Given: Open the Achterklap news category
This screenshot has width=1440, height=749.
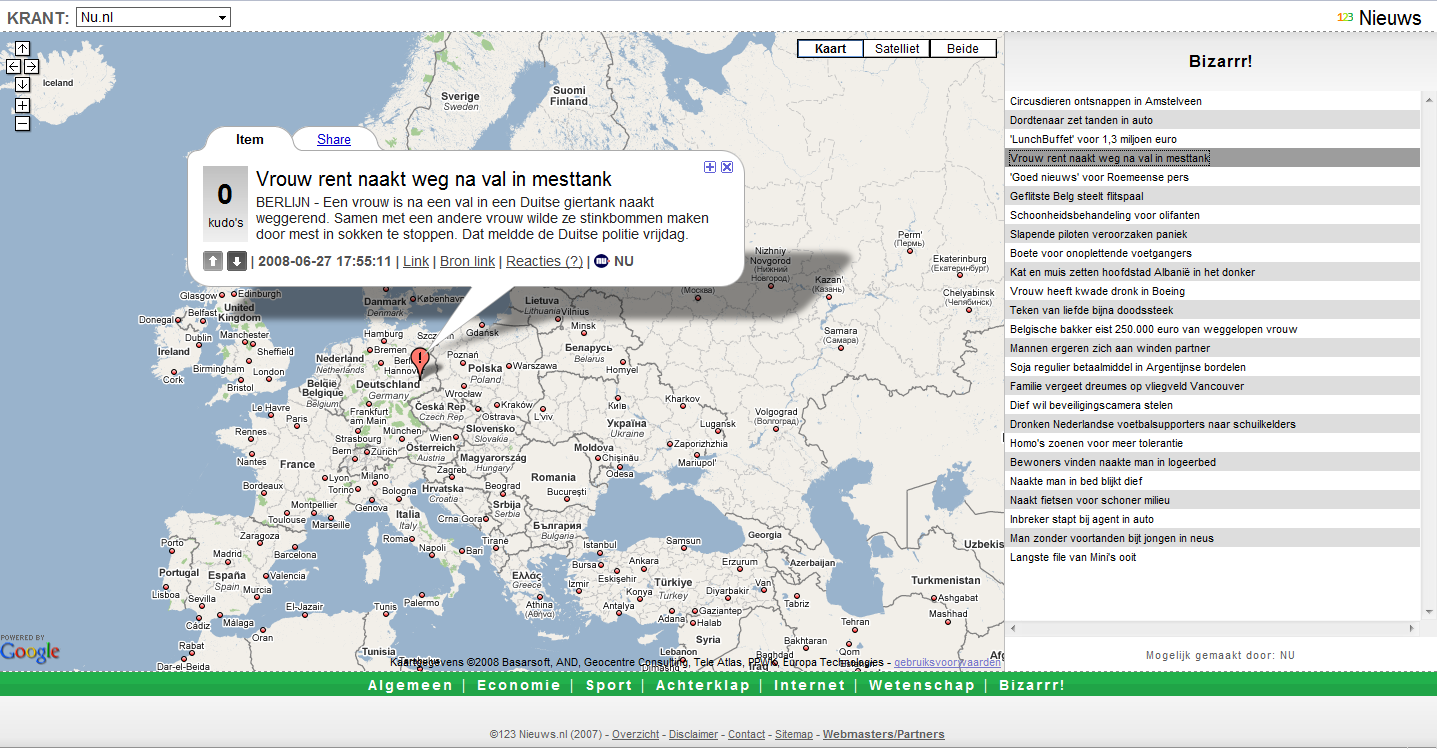Looking at the screenshot, I should [x=703, y=685].
